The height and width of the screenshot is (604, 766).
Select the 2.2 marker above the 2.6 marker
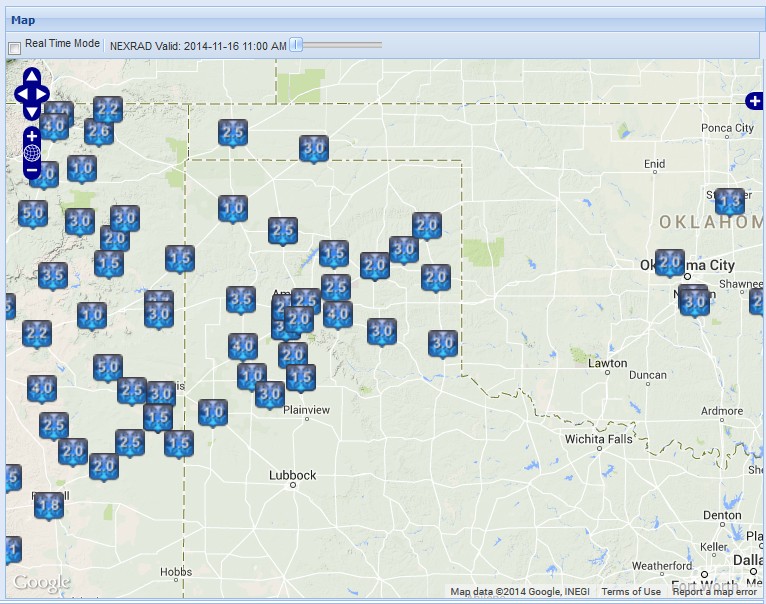point(108,109)
